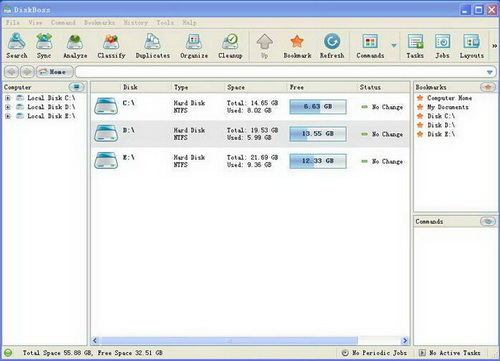Open the Search tool in toolbar
This screenshot has width=500, height=361.
tap(17, 46)
